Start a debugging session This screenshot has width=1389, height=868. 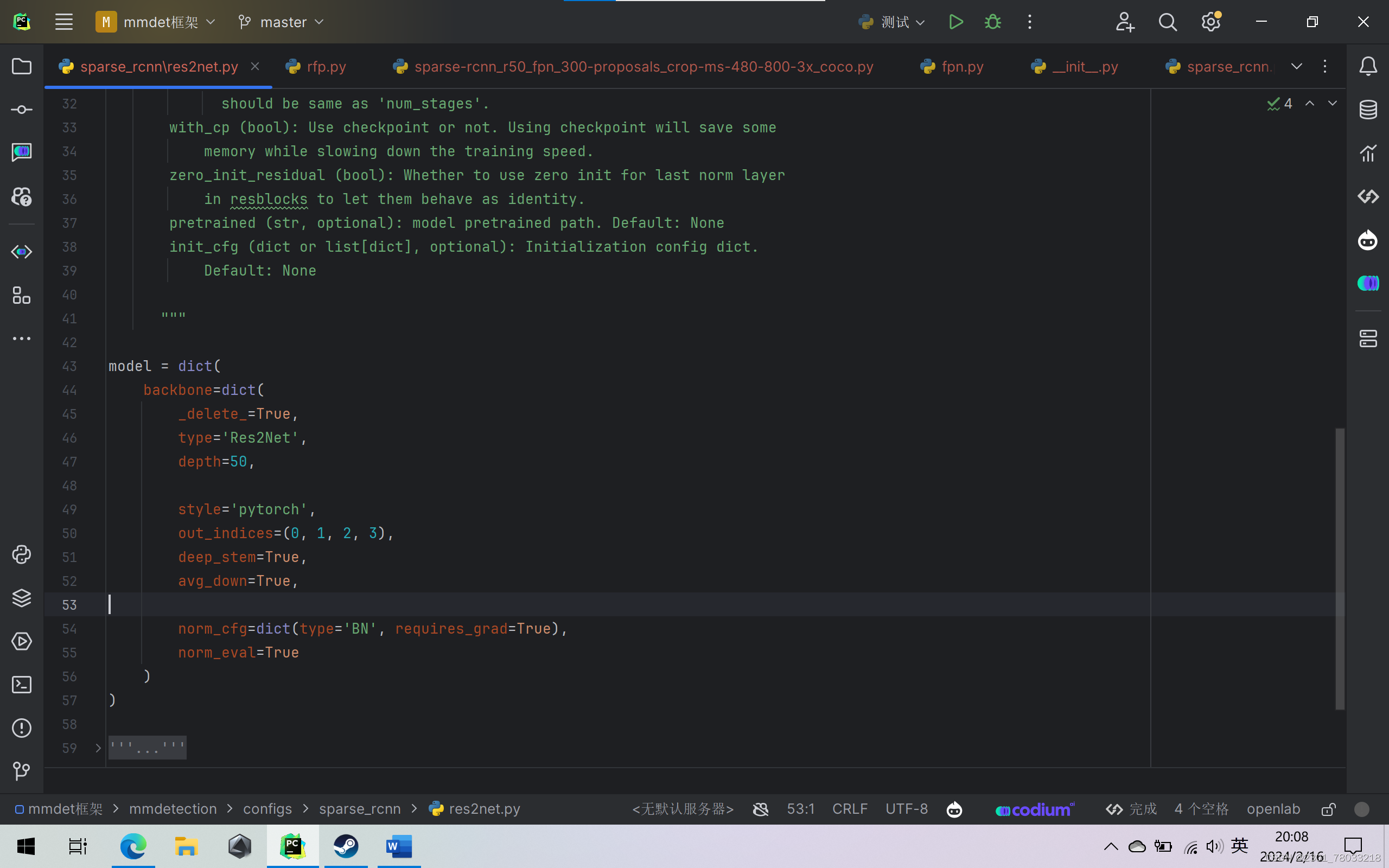pos(992,22)
